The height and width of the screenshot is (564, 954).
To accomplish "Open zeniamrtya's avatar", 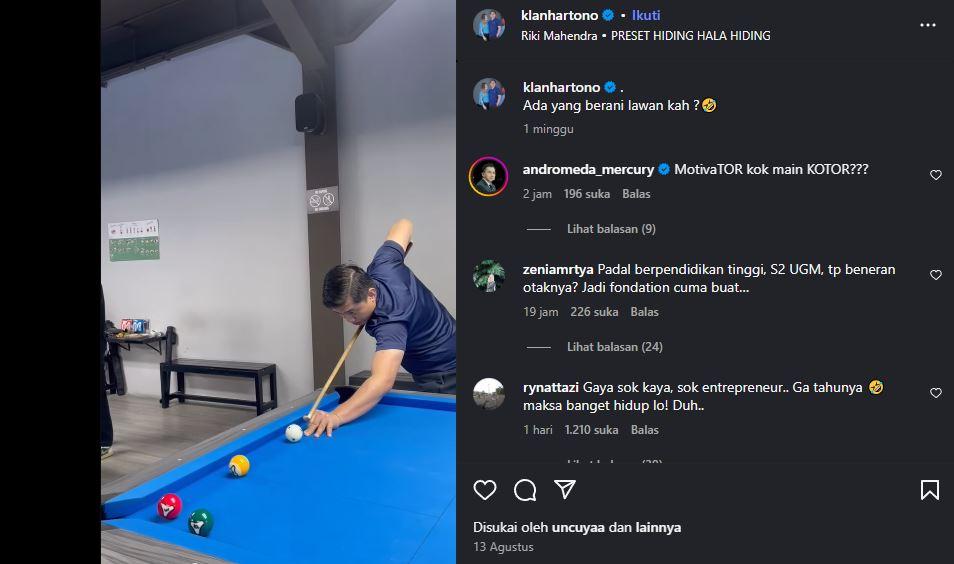I will click(x=489, y=276).
